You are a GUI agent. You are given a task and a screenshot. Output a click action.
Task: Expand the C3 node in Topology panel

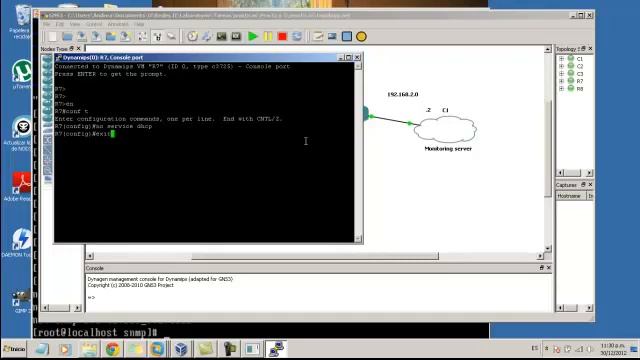click(x=562, y=73)
